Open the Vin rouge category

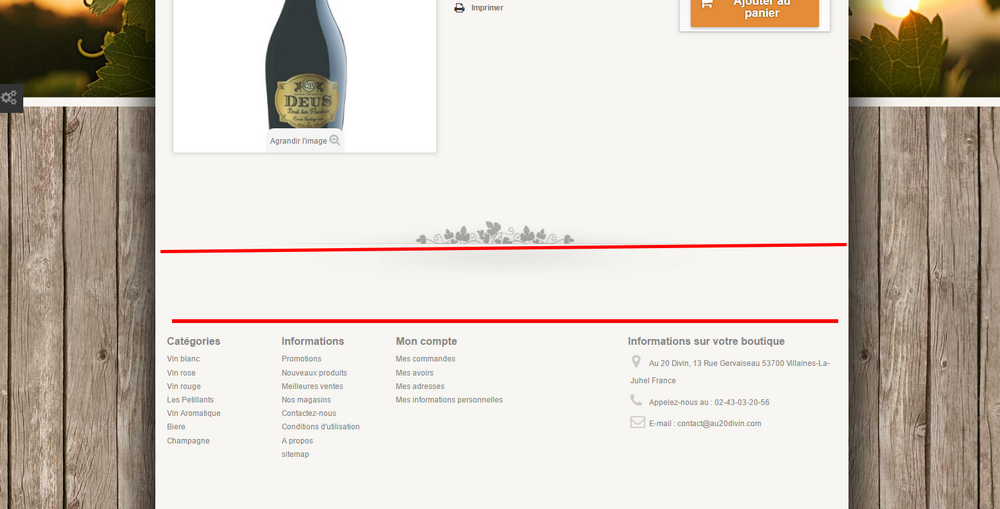click(184, 387)
